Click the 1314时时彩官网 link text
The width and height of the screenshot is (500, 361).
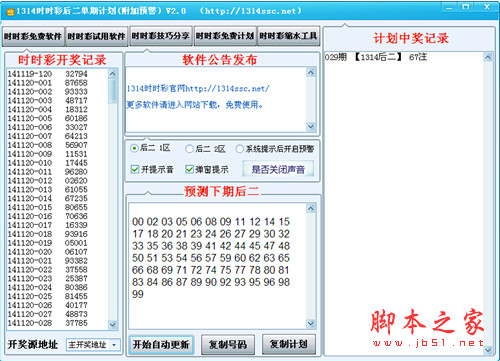[198, 89]
